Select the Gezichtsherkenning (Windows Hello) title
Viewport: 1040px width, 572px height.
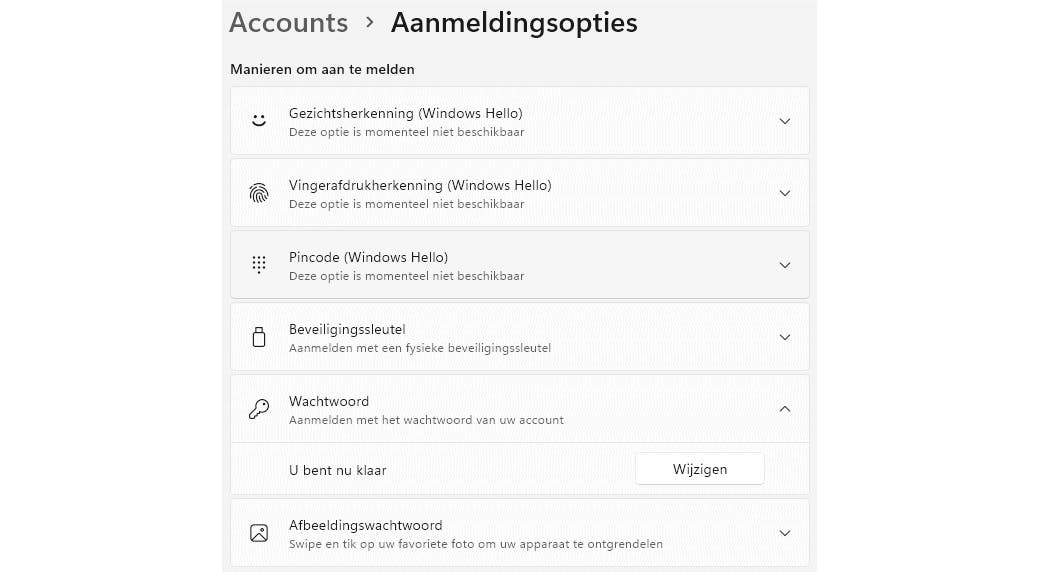pos(405,113)
